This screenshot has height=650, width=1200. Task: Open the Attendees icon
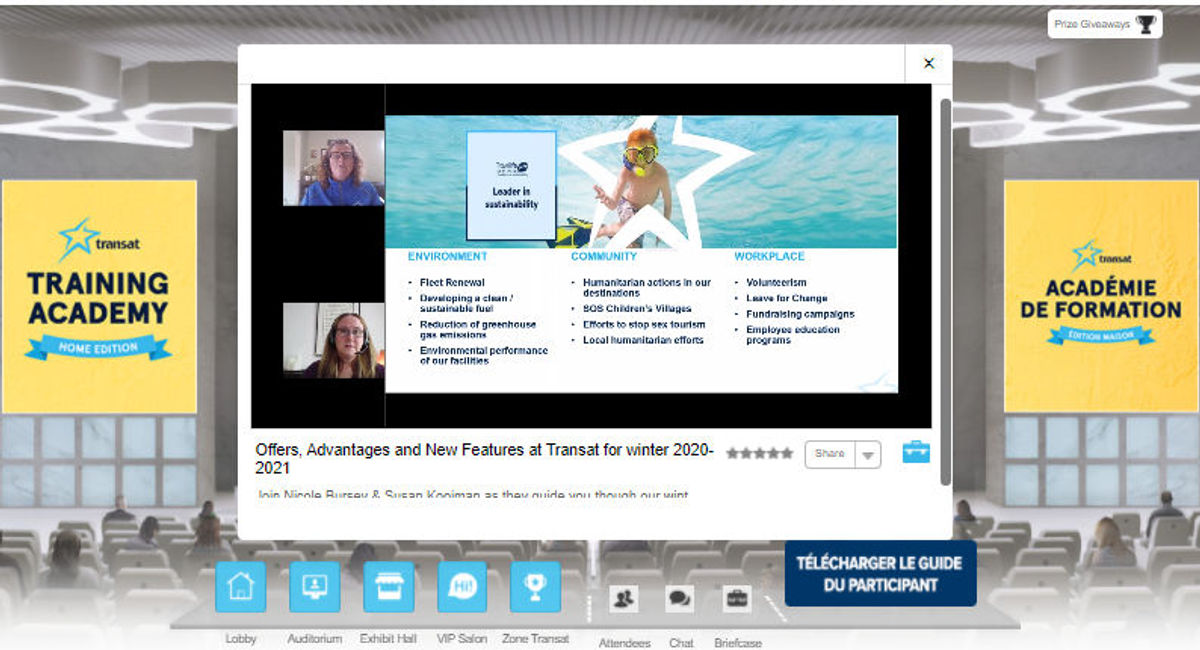[625, 597]
